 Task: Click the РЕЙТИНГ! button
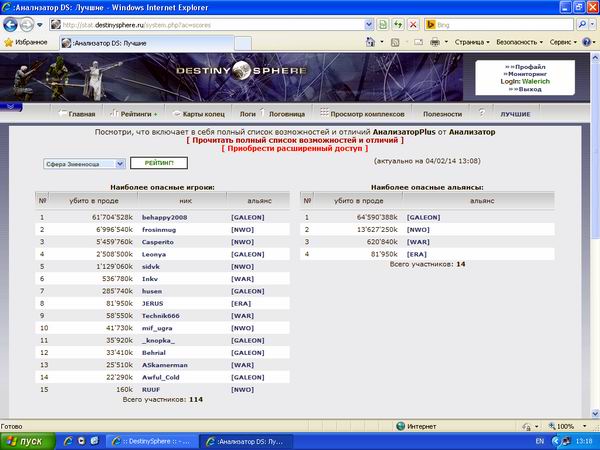[x=159, y=163]
